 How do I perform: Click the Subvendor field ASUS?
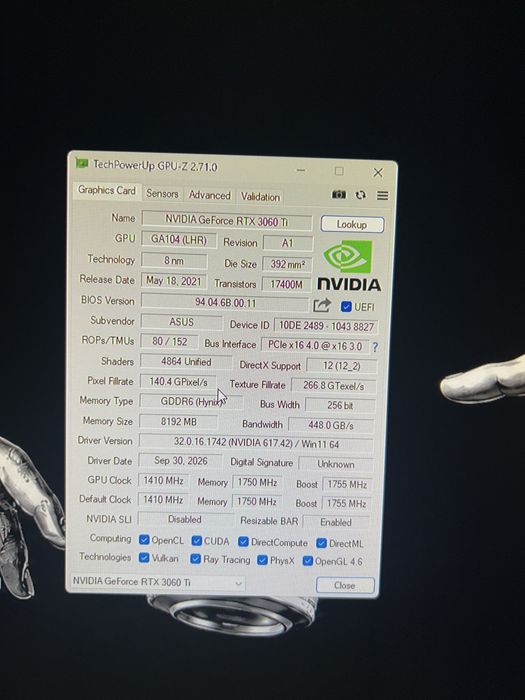coord(181,322)
